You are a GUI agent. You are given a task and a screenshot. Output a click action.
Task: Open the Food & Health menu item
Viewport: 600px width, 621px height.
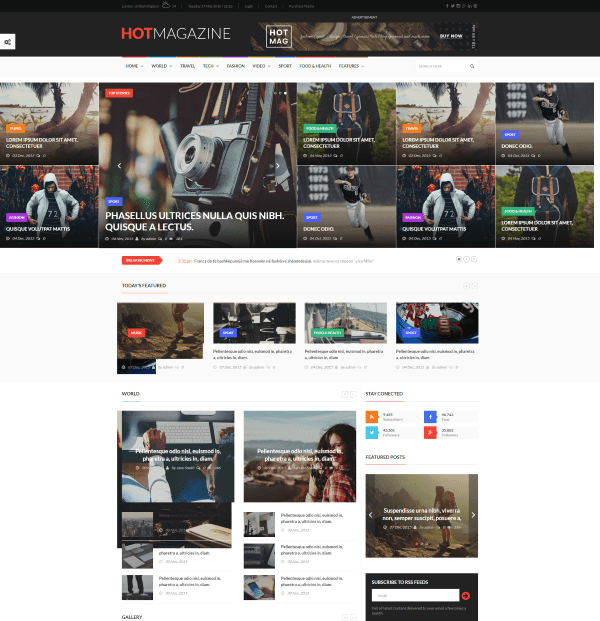[x=315, y=66]
